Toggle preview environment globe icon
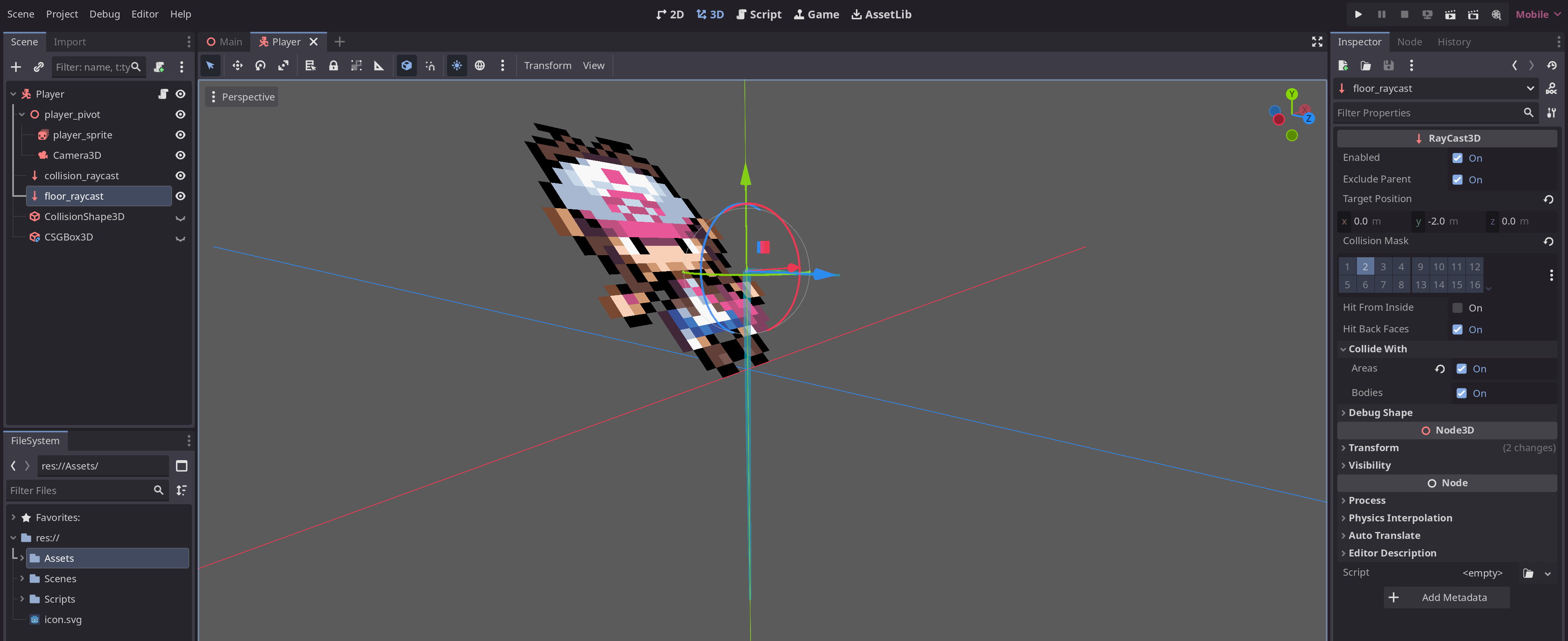The height and width of the screenshot is (641, 1568). click(x=480, y=66)
